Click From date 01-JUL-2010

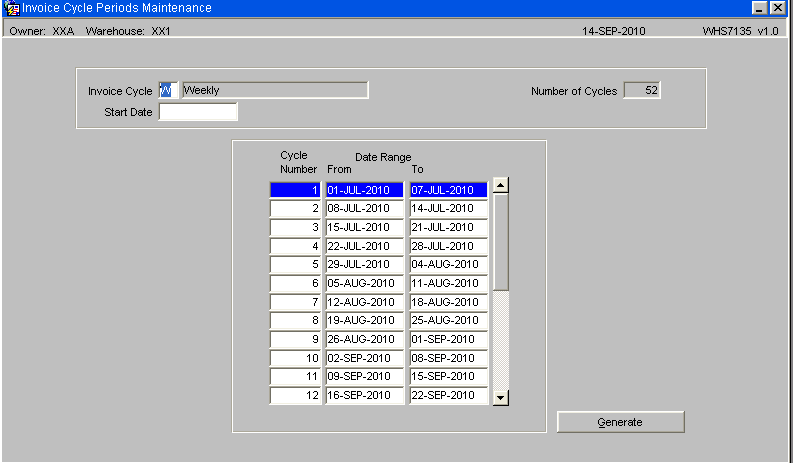365,190
